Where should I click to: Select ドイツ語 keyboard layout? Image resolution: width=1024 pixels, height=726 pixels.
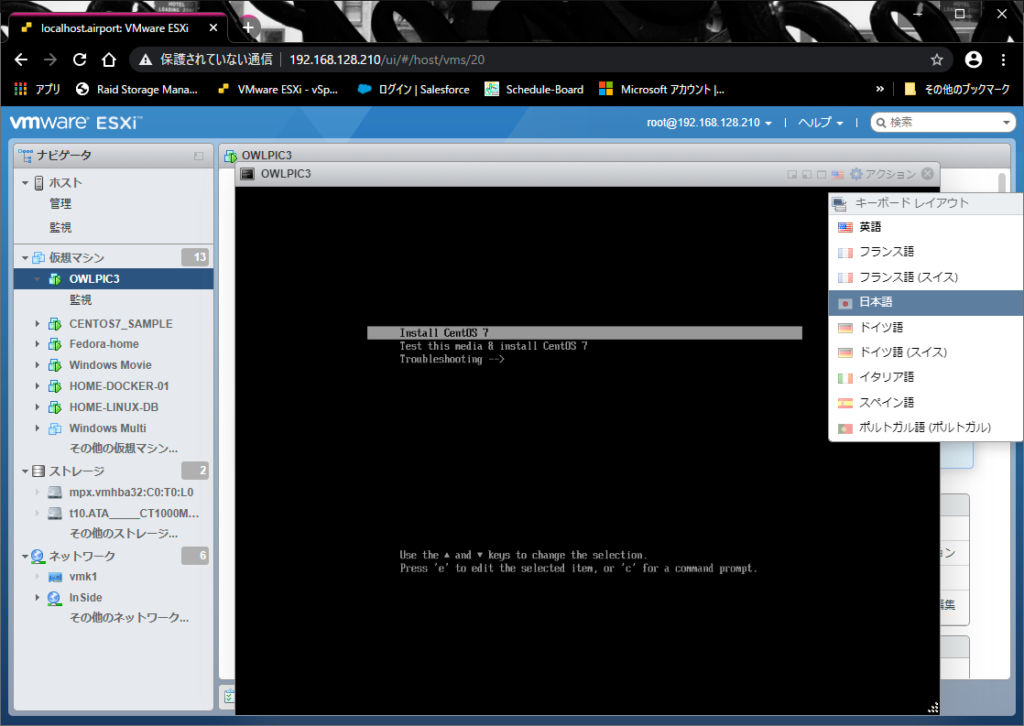925,327
